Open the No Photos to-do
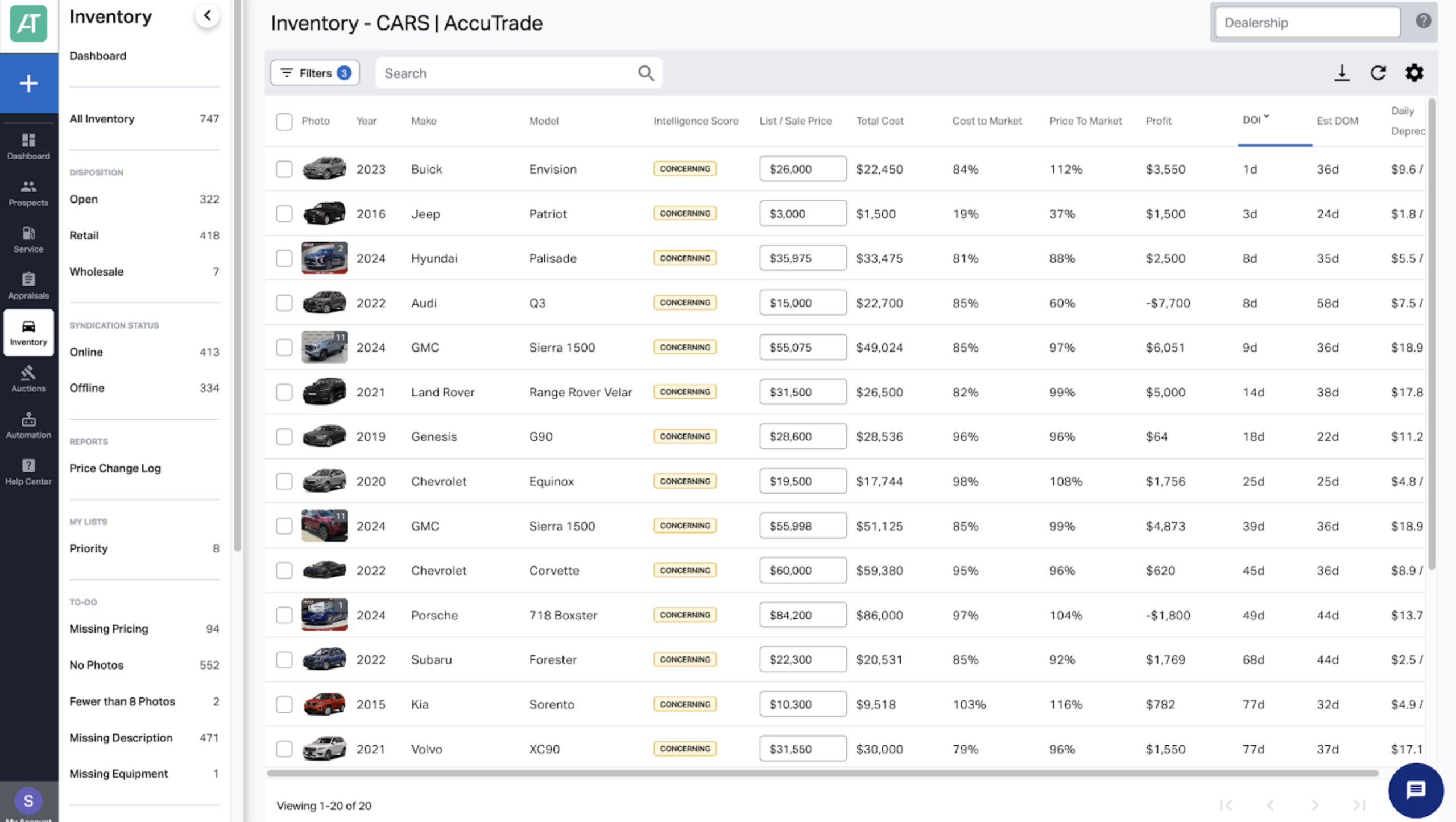1456x822 pixels. (144, 665)
